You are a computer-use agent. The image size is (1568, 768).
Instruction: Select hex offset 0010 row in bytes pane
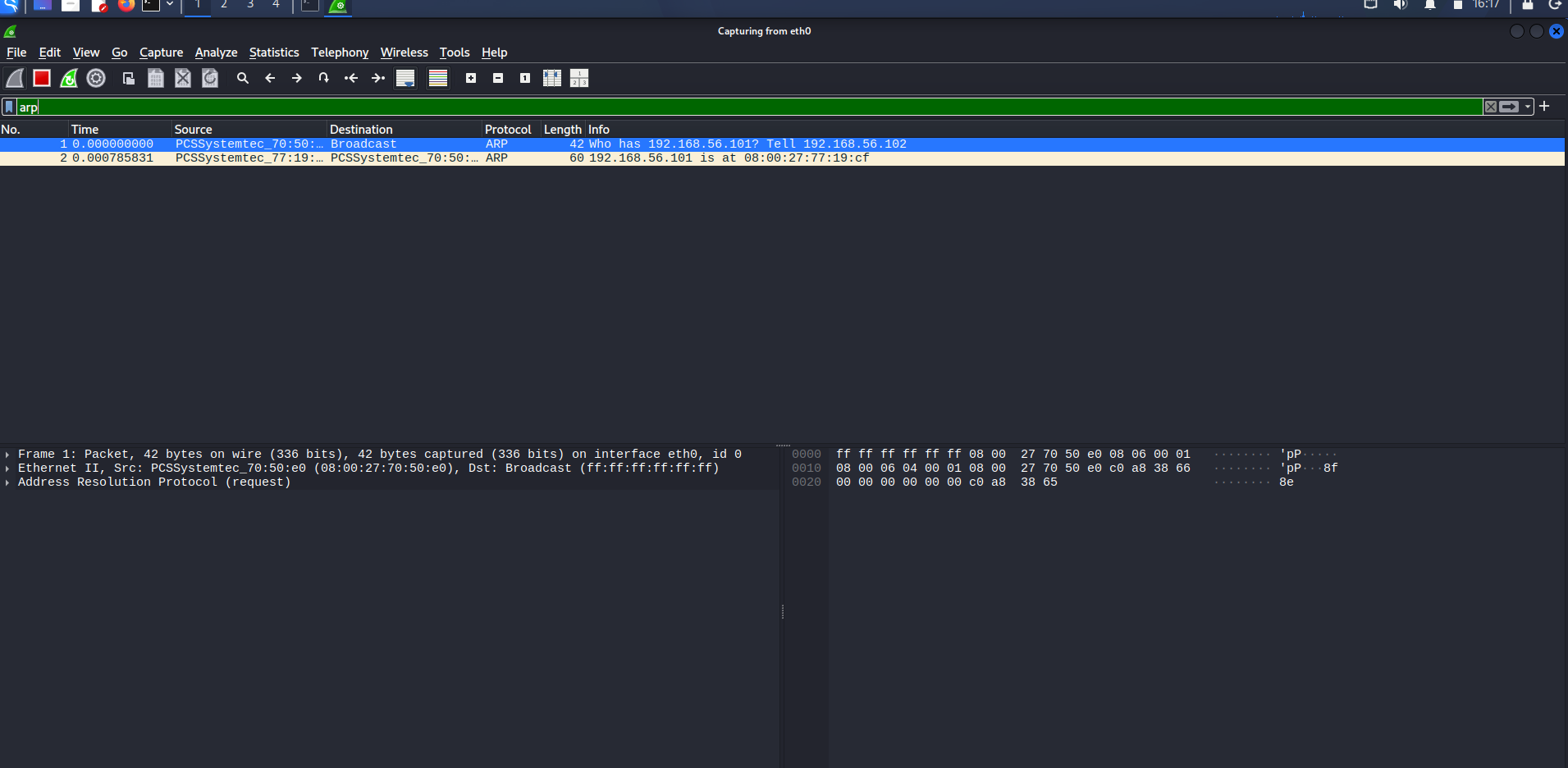(1065, 469)
